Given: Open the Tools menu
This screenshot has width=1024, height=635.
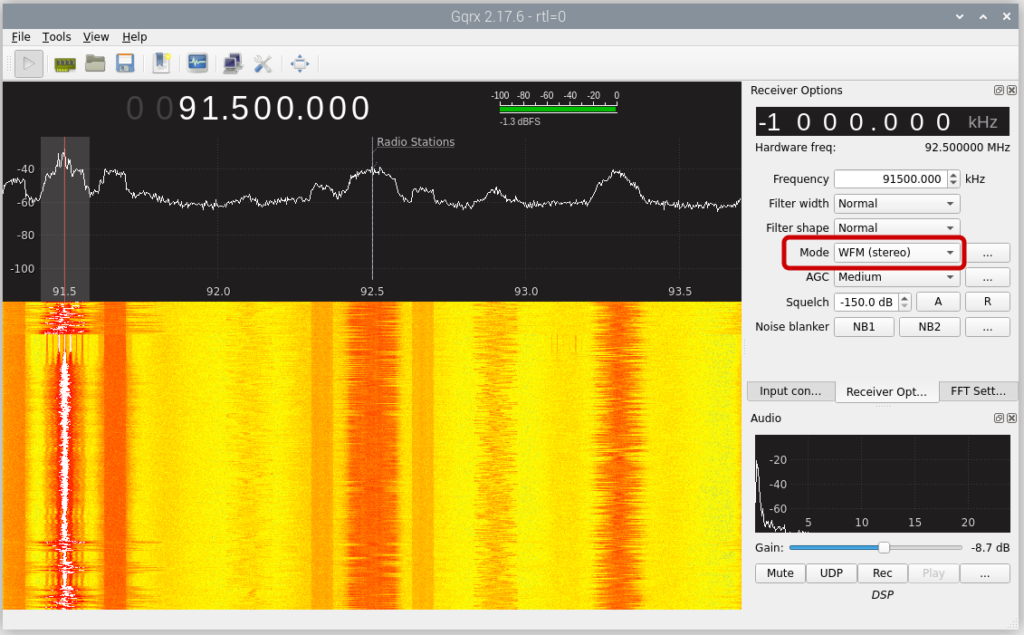Looking at the screenshot, I should 57,37.
